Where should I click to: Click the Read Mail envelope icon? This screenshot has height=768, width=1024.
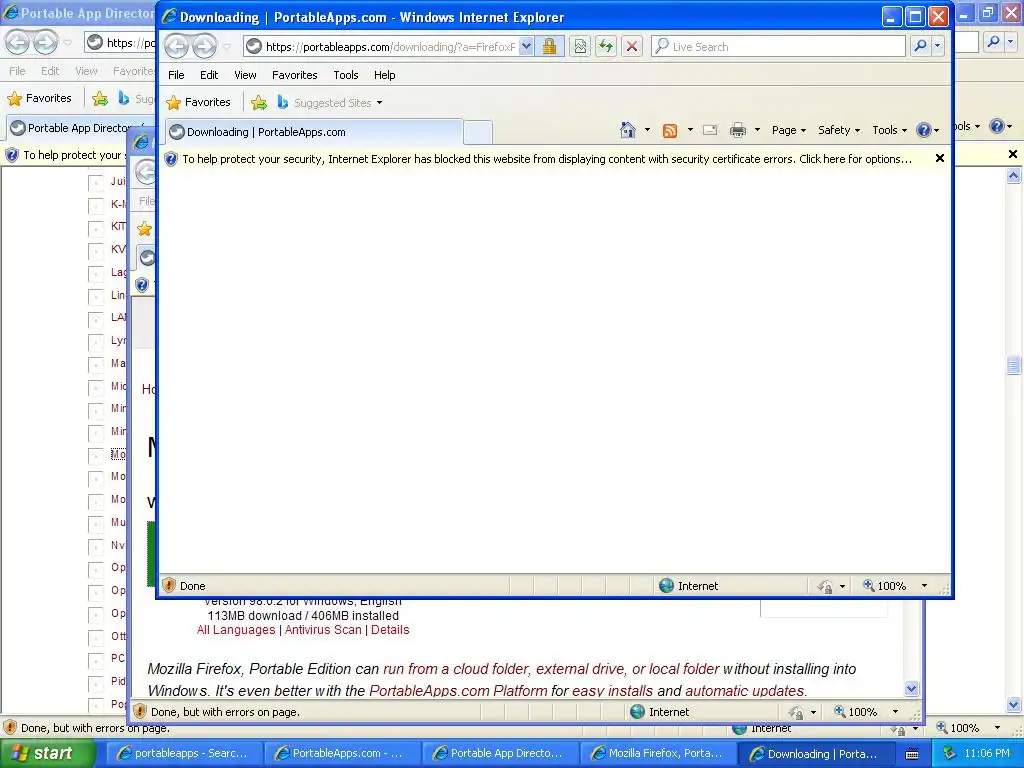point(710,130)
